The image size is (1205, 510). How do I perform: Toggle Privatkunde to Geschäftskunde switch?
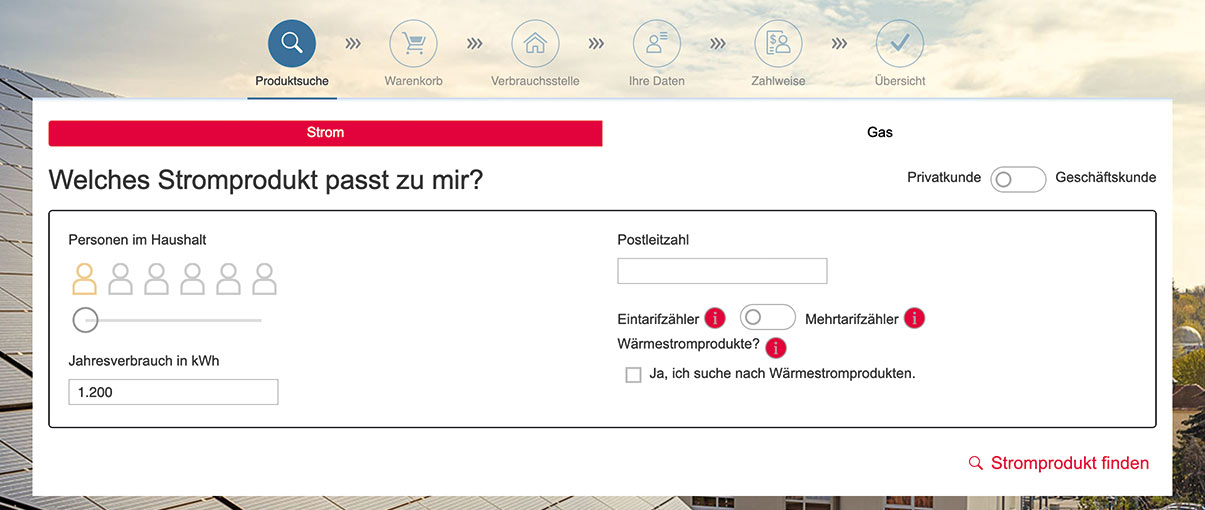(1018, 179)
